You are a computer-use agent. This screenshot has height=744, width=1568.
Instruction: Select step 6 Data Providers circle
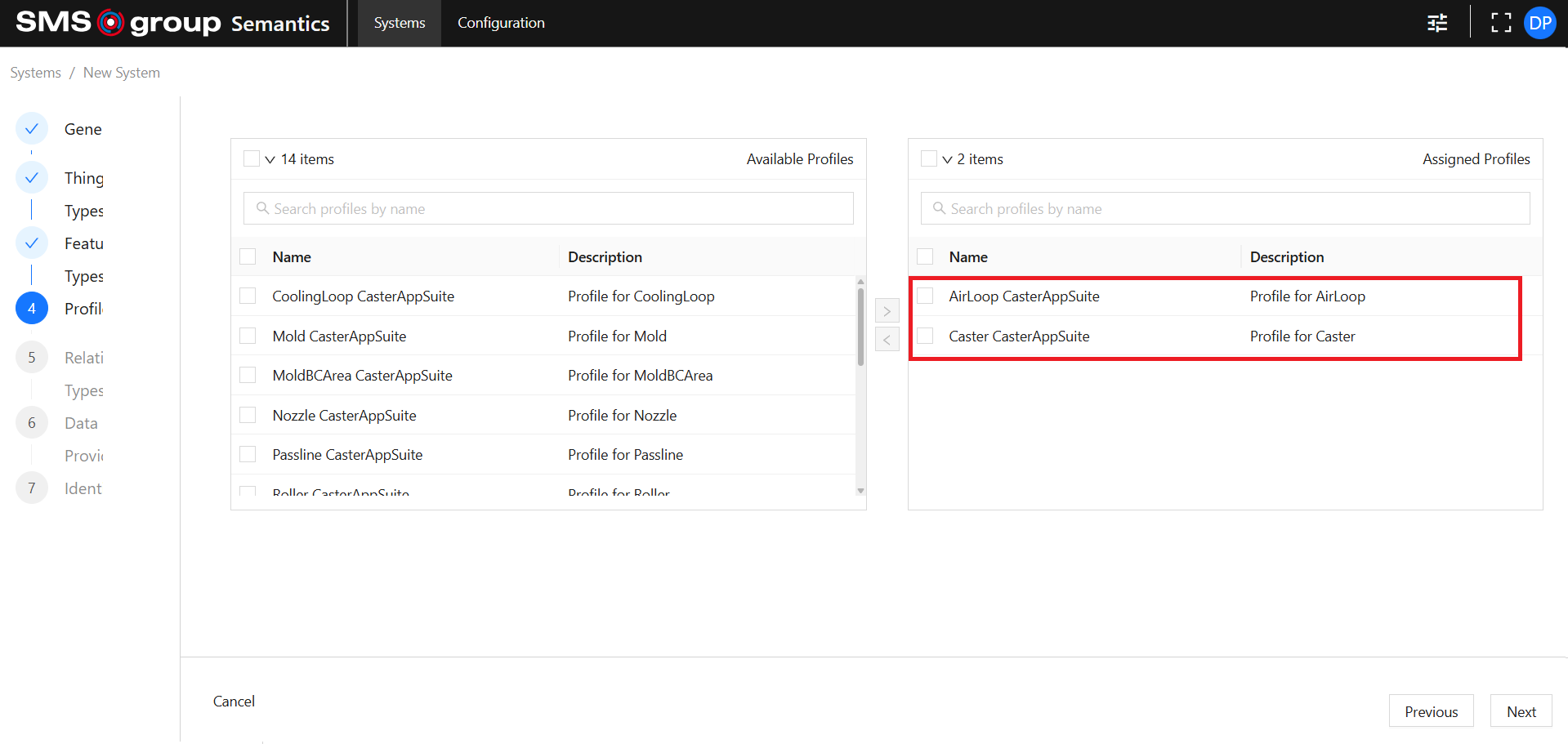click(x=32, y=423)
